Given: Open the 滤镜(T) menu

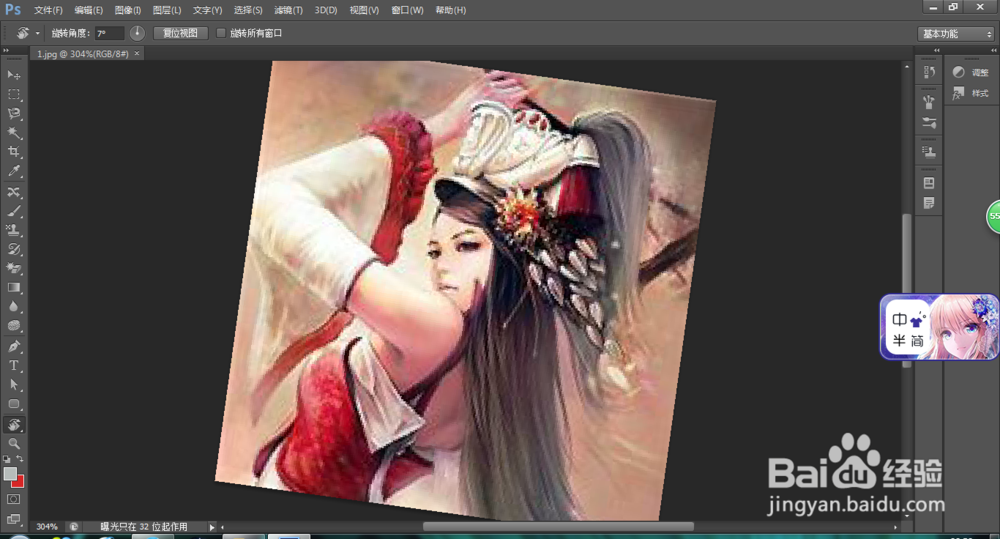Looking at the screenshot, I should pyautogui.click(x=289, y=10).
